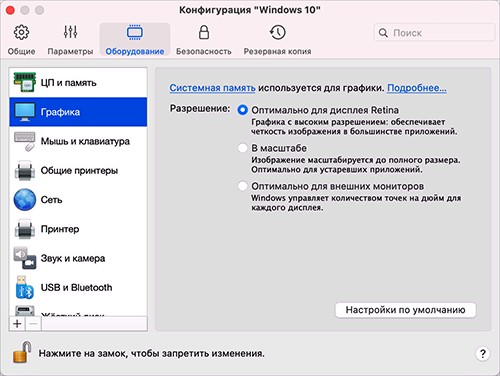Click the Звук и камера icon
The width and height of the screenshot is (500, 376).
25,258
